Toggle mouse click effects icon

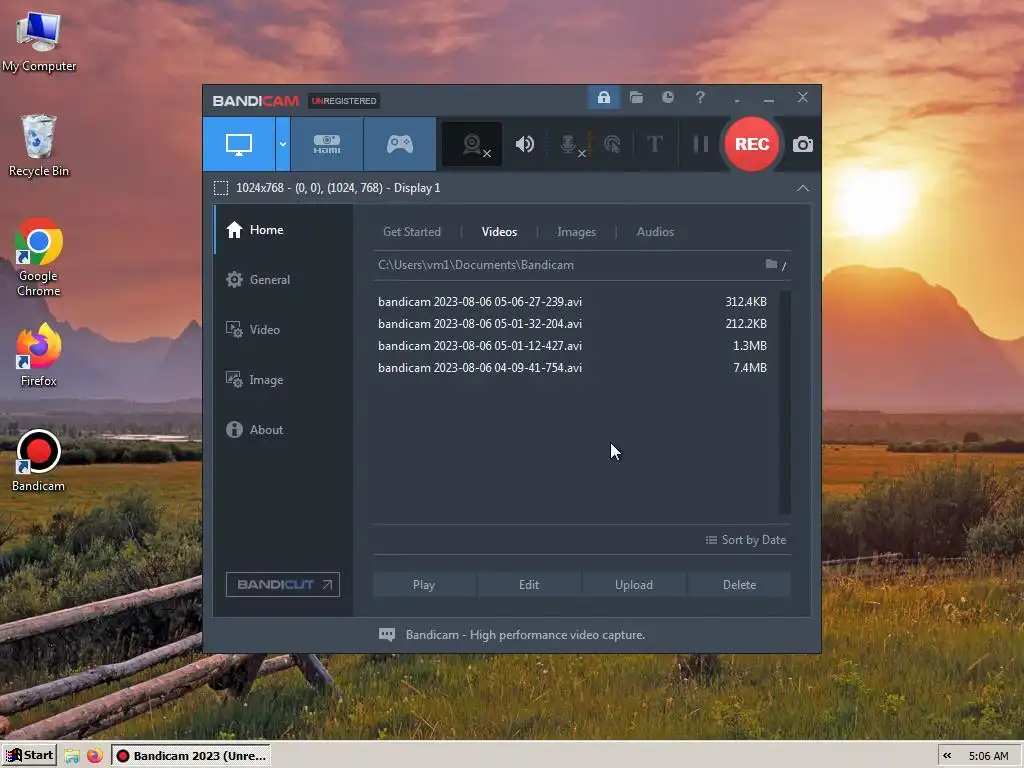(x=612, y=144)
